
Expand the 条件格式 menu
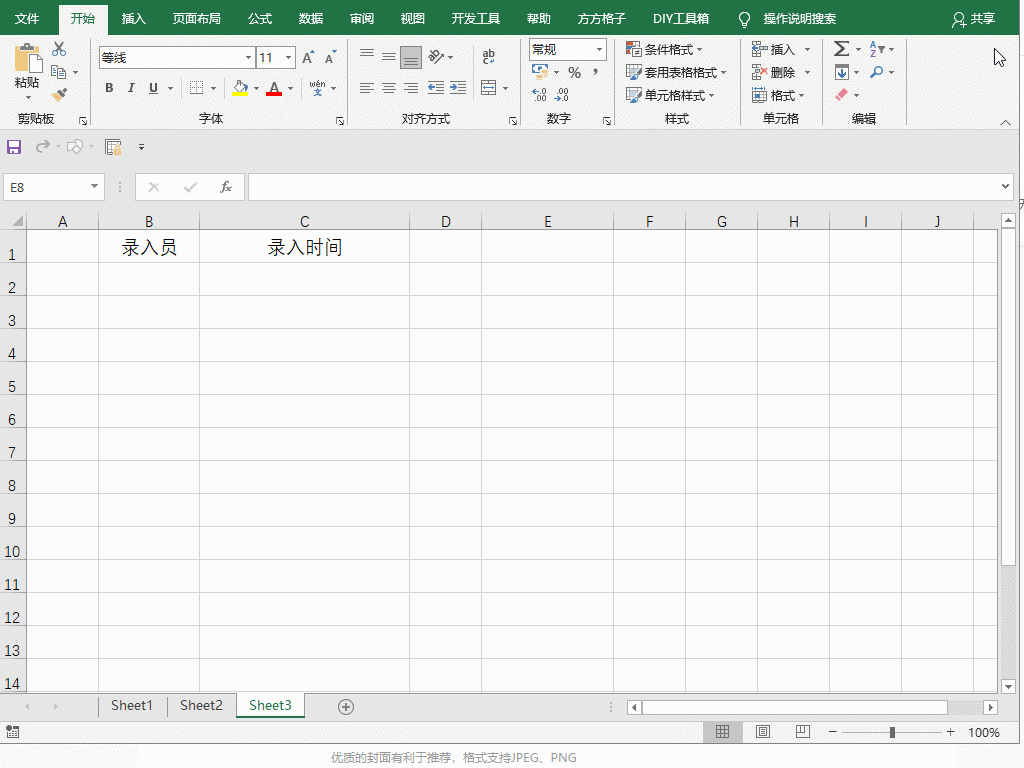tap(664, 49)
